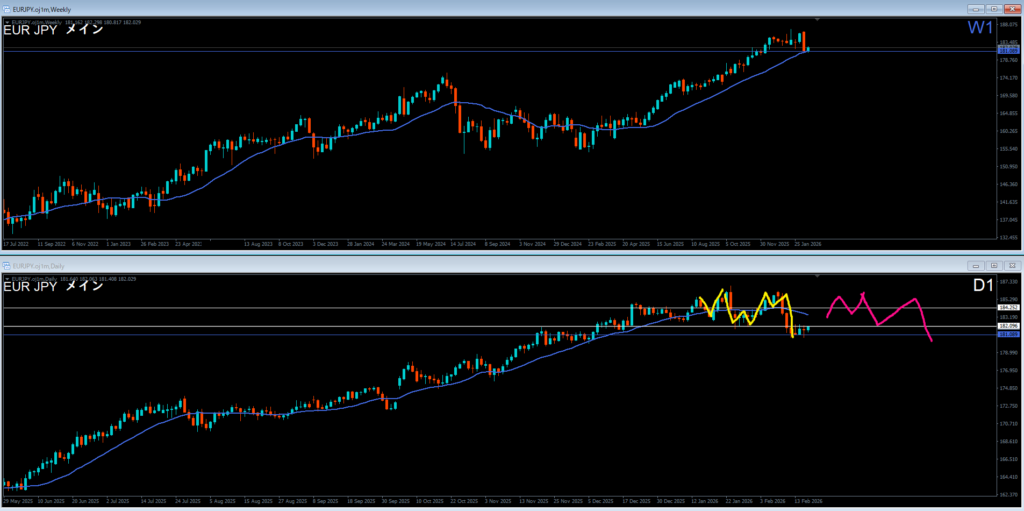Select the D1 timeframe label
The width and height of the screenshot is (1024, 511).
(x=983, y=286)
